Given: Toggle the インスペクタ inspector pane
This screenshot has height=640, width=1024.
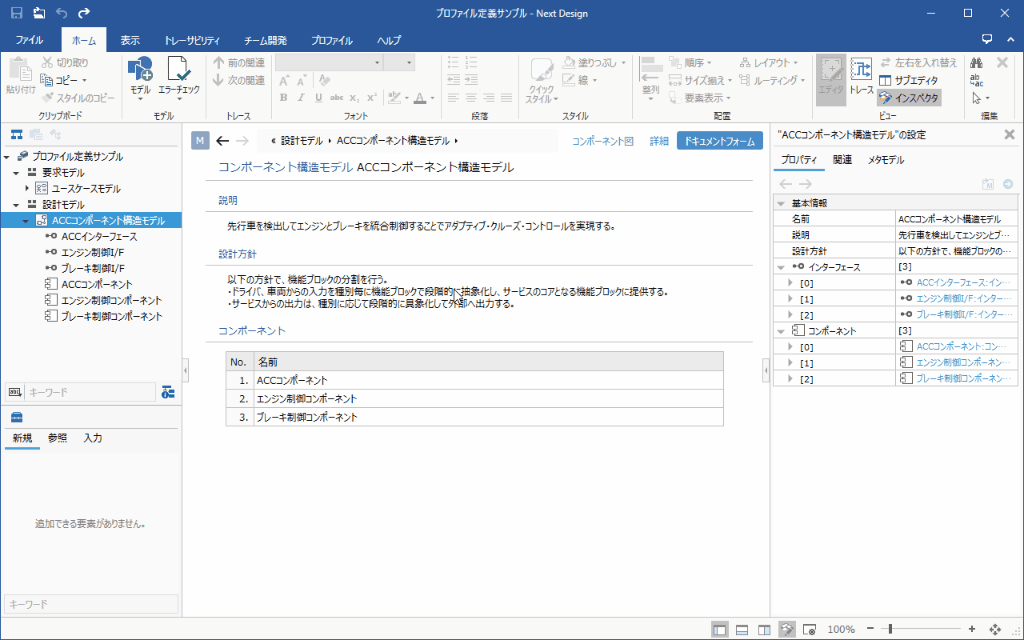Looking at the screenshot, I should pos(909,98).
